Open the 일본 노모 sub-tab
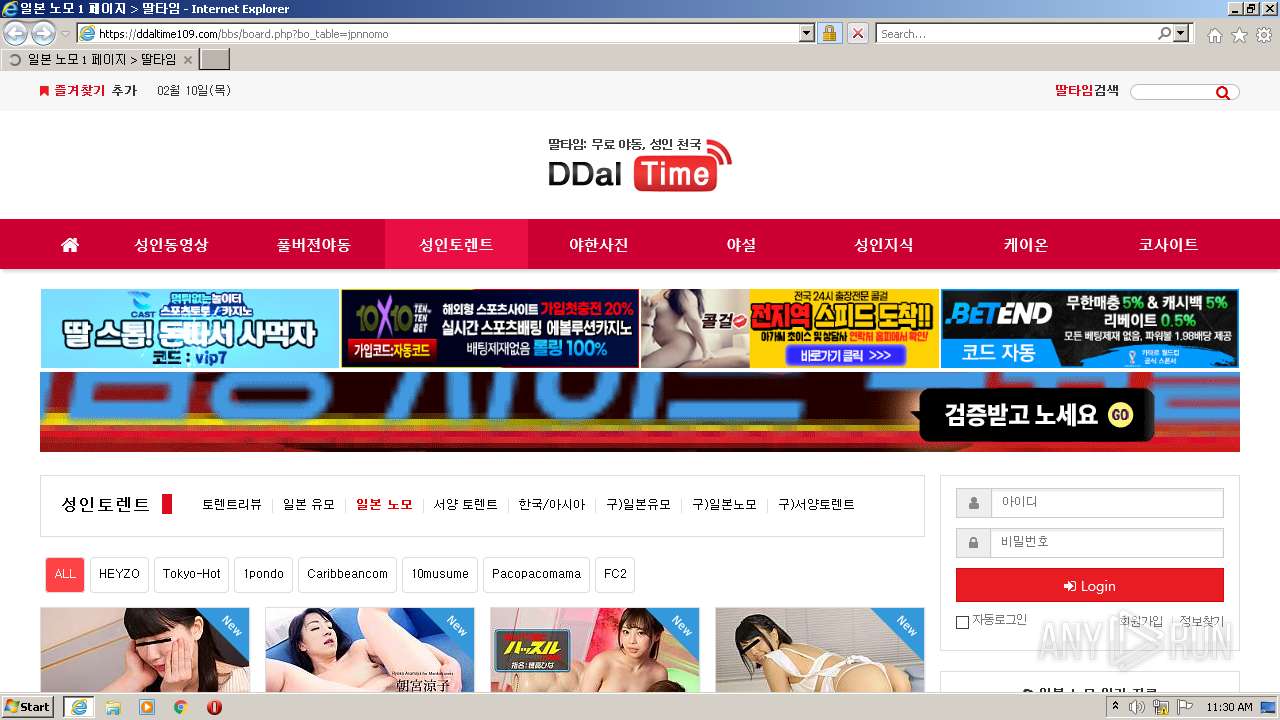 coord(384,505)
